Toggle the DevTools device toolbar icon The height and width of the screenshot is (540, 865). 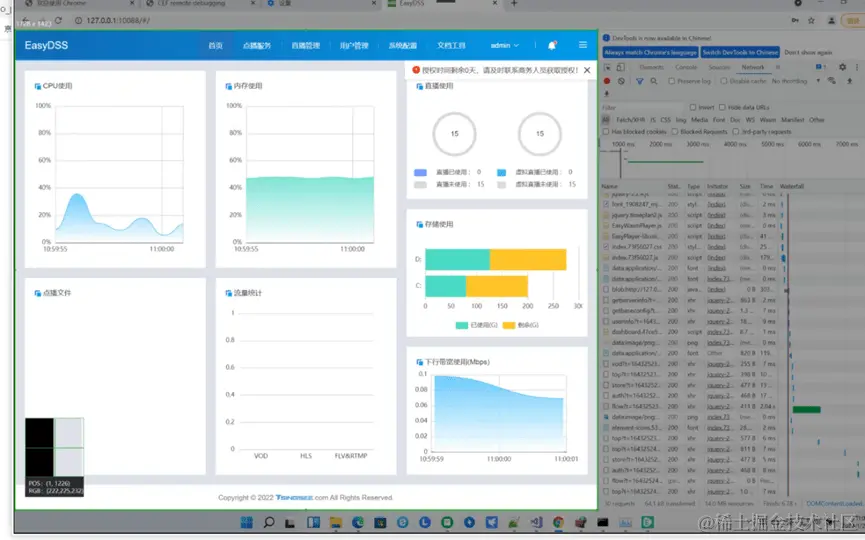(x=621, y=67)
